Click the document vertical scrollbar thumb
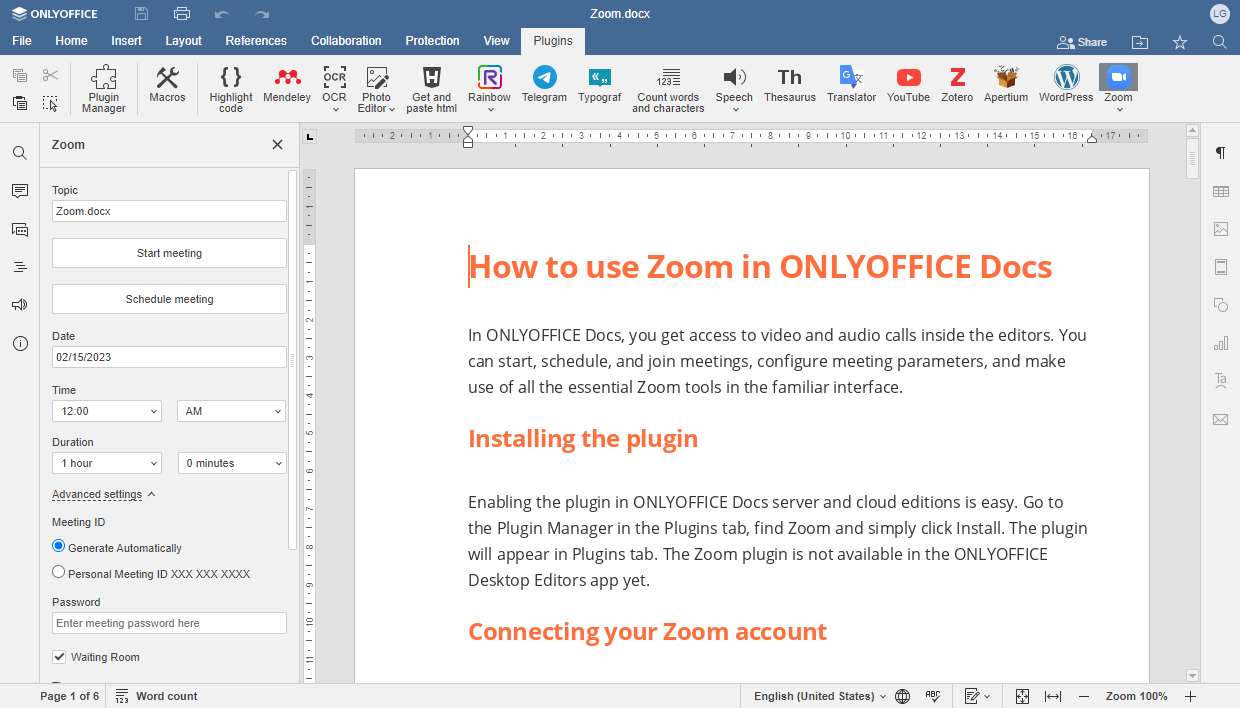This screenshot has width=1240, height=708. pyautogui.click(x=1192, y=159)
